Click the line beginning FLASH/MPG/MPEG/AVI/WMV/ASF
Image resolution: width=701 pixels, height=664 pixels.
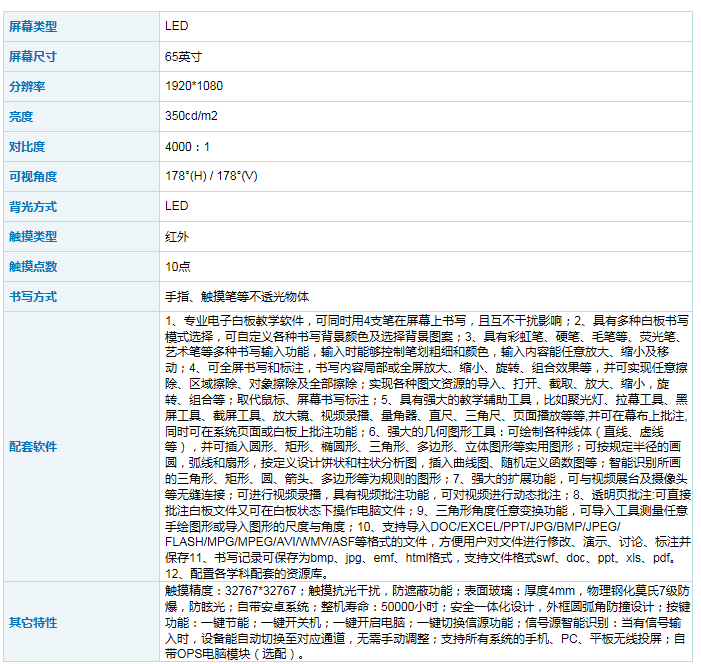(428, 542)
